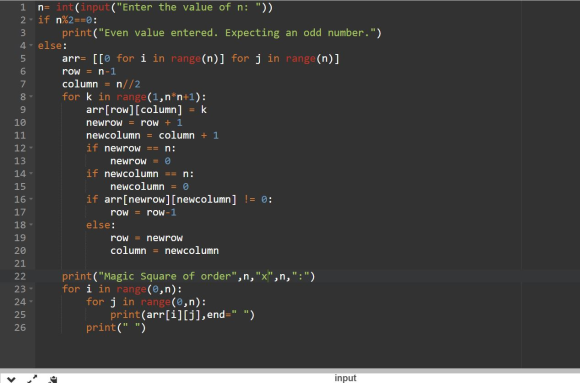Click line number 1 in the gutter
This screenshot has width=580, height=383.
coord(23,7)
